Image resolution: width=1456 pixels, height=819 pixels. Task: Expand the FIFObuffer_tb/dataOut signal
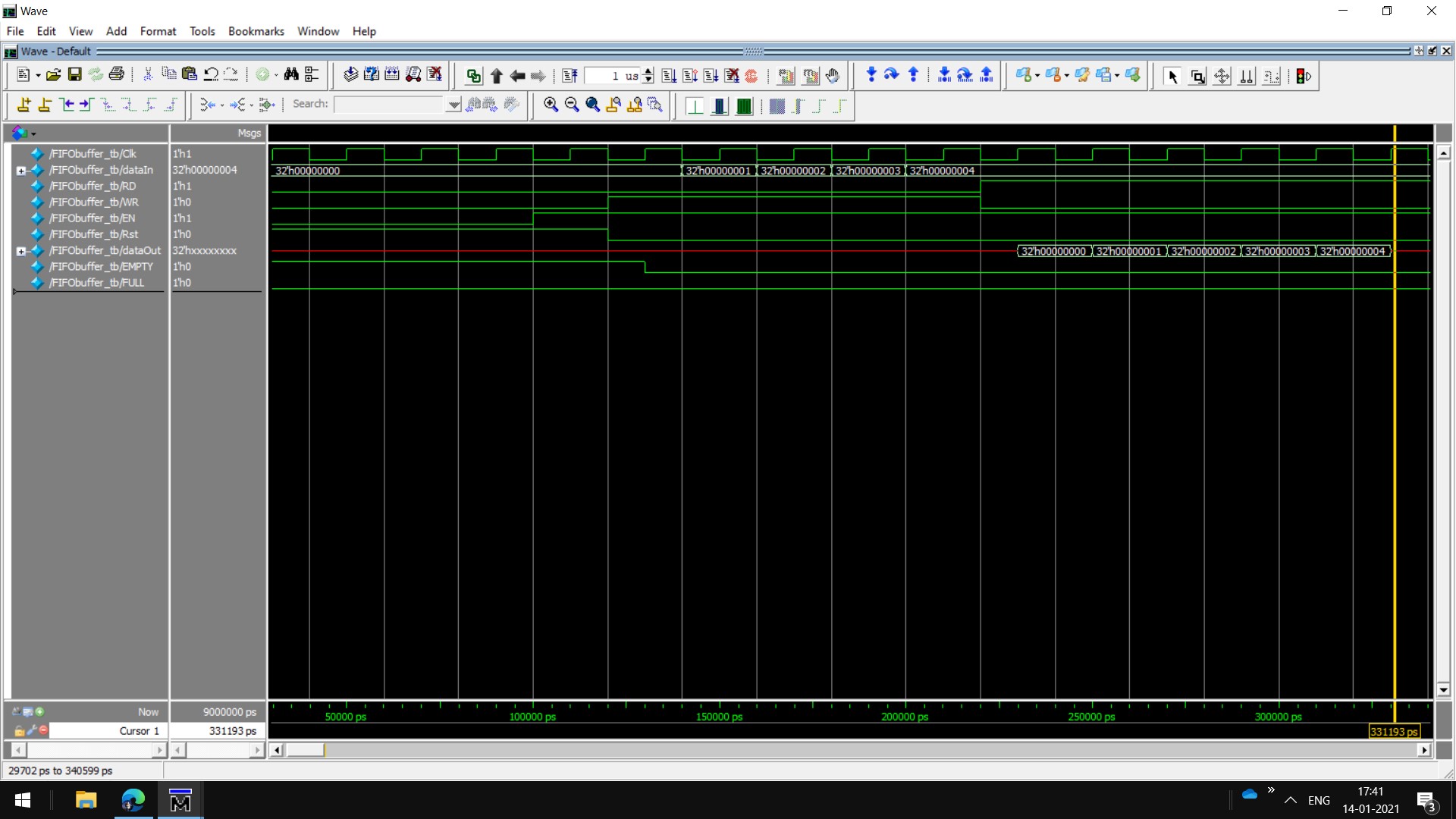pyautogui.click(x=21, y=251)
